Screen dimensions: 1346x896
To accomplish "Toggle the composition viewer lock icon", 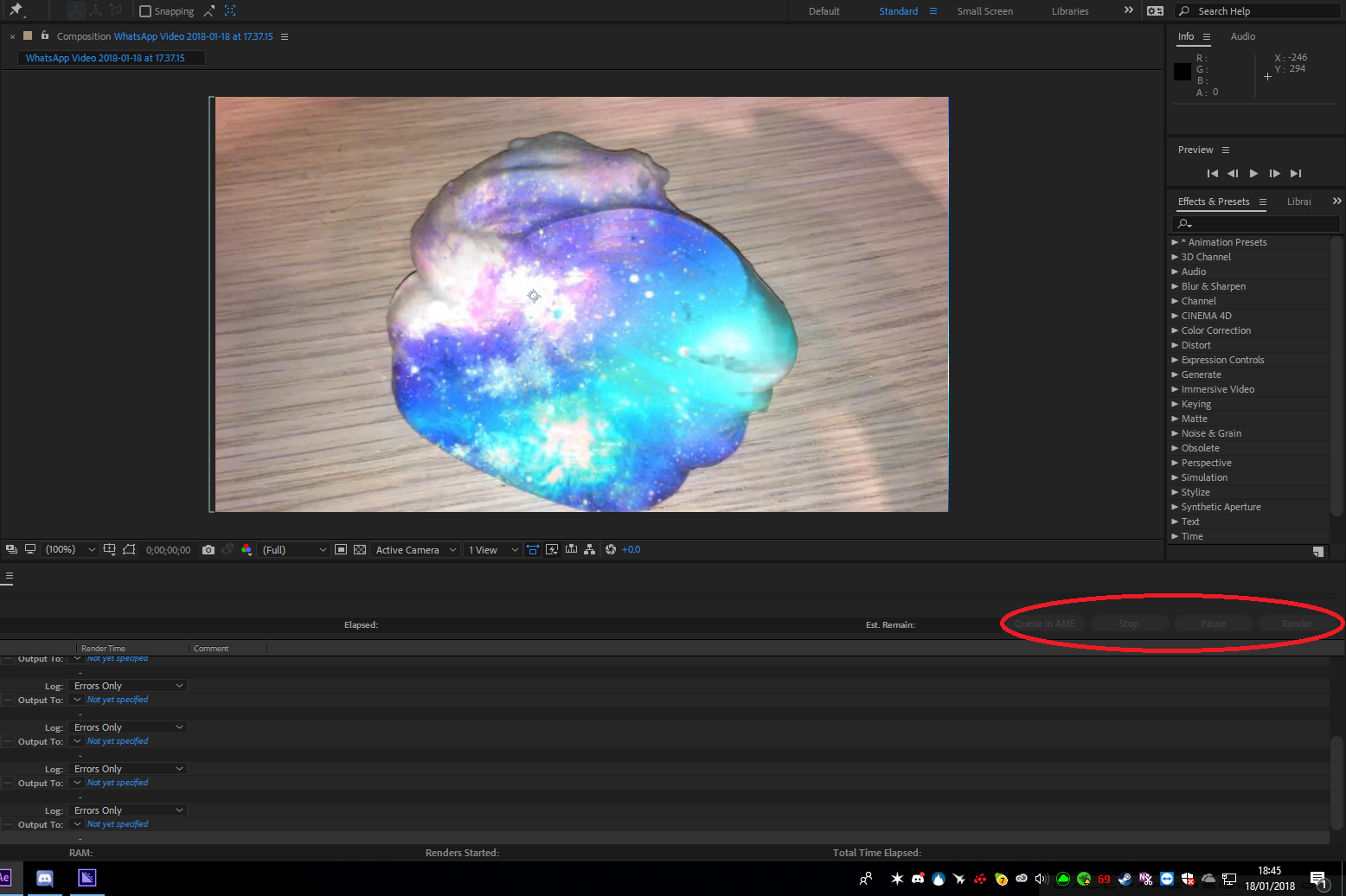I will pyautogui.click(x=45, y=35).
